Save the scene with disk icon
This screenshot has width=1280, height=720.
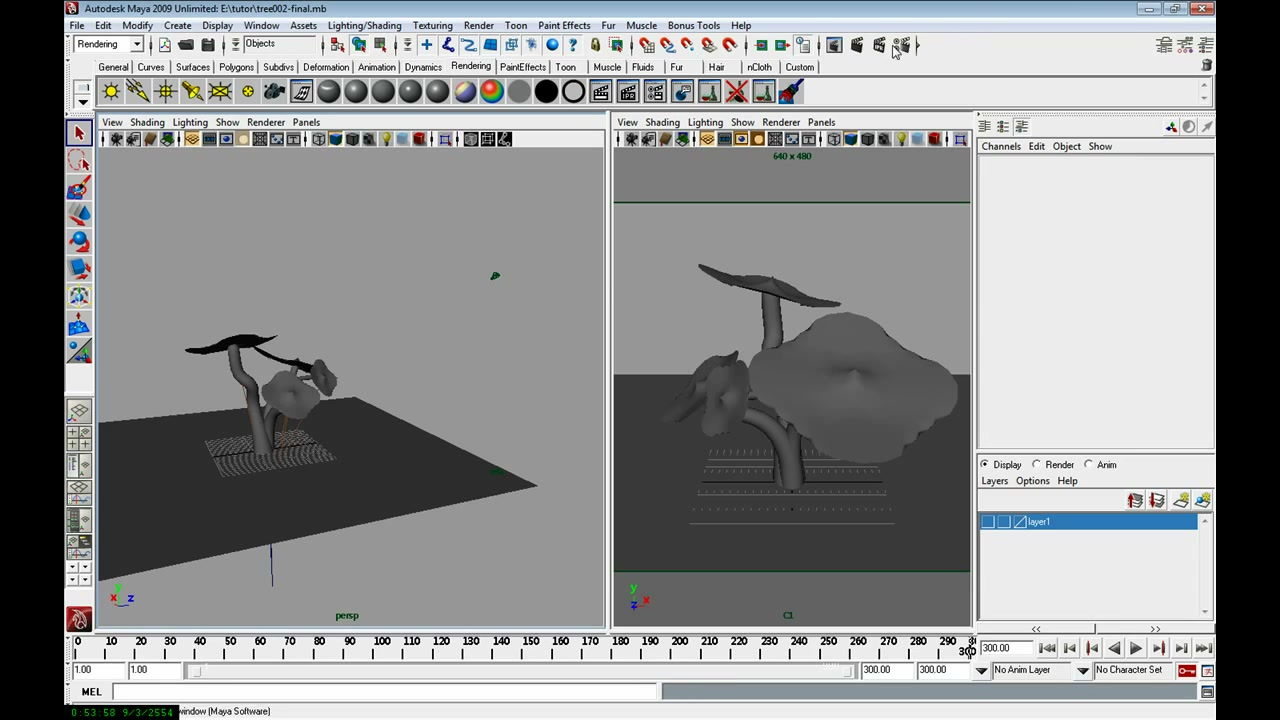coord(208,45)
